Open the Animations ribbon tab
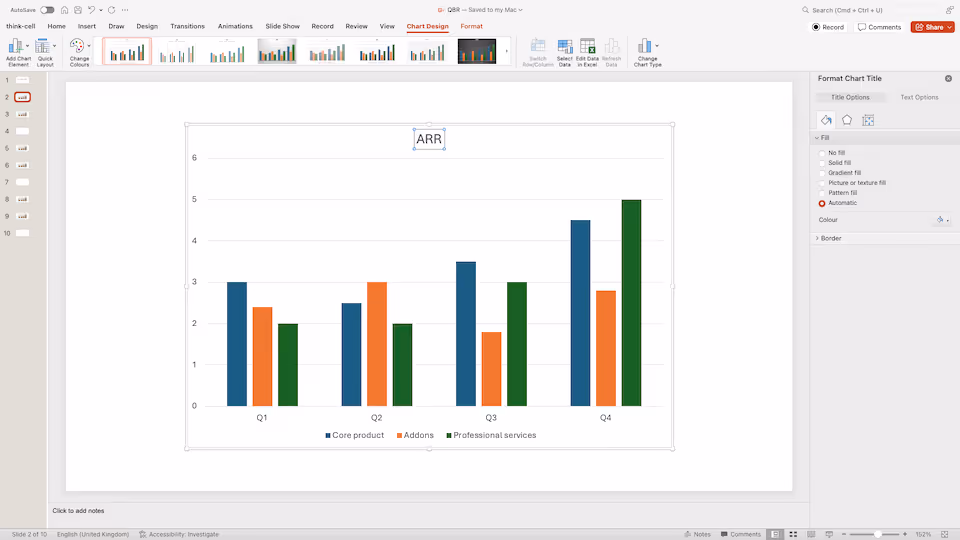Image resolution: width=960 pixels, height=540 pixels. pos(235,26)
